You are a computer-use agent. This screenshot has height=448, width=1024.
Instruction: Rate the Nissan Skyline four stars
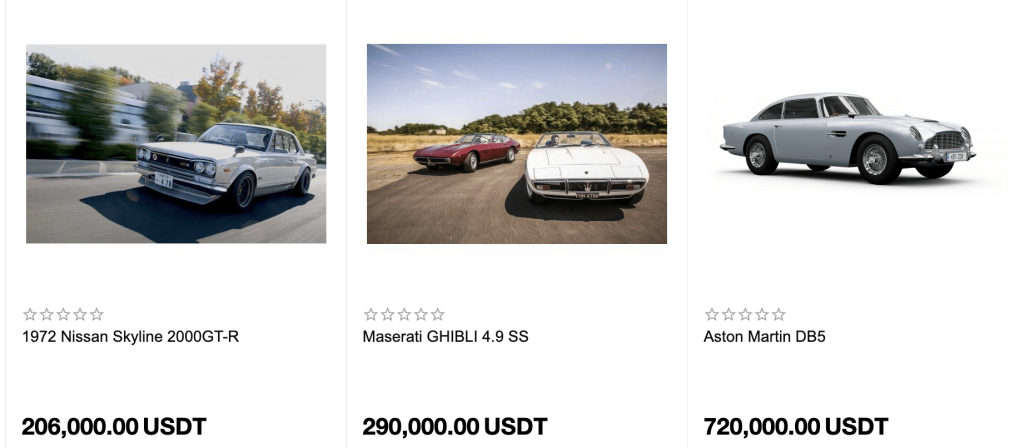tap(80, 314)
